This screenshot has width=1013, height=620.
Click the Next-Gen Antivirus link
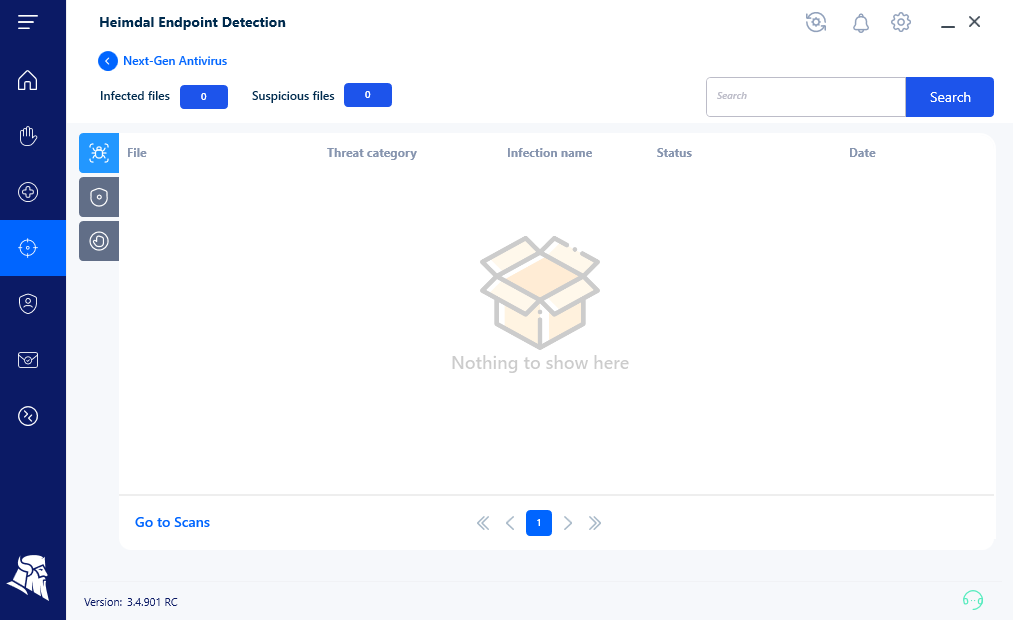pyautogui.click(x=175, y=61)
